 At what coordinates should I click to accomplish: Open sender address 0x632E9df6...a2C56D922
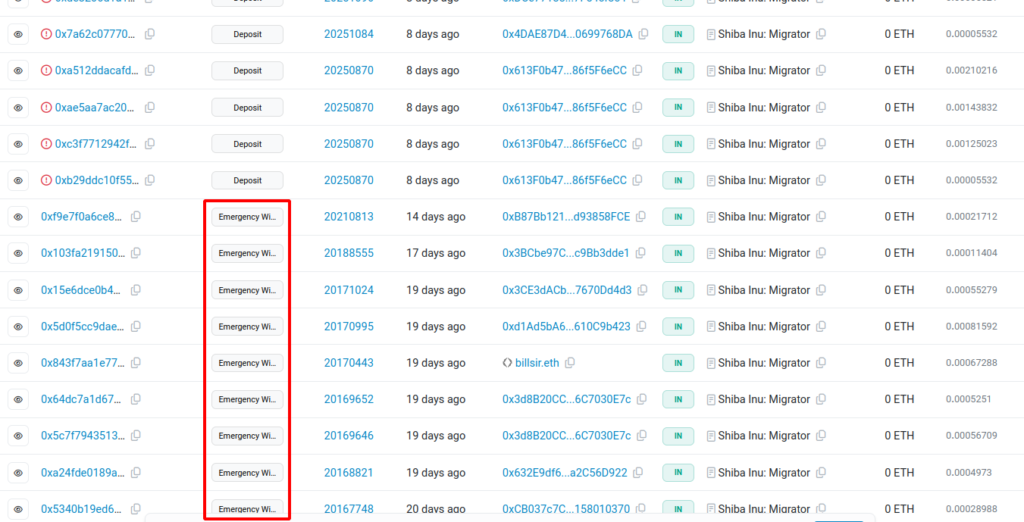[x=565, y=472]
